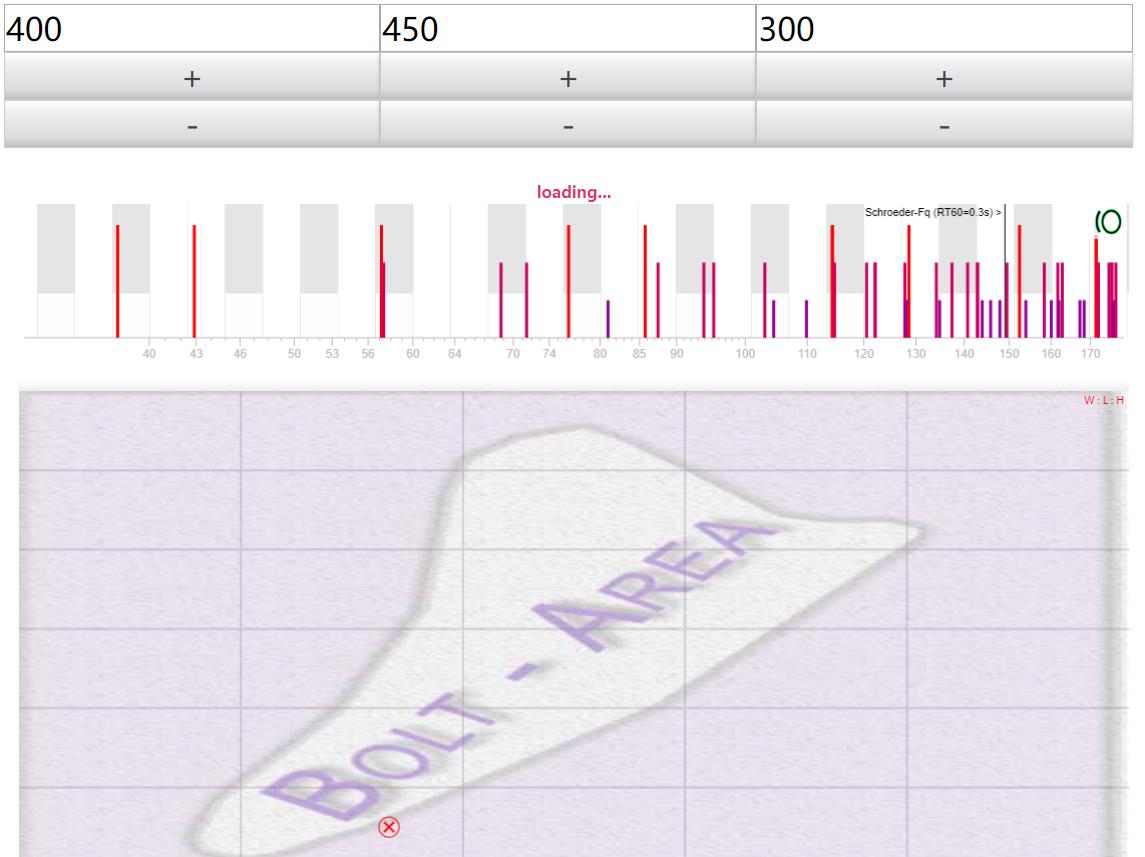Click the short purple bar at 110 Hz
1145x857 pixels.
(807, 318)
